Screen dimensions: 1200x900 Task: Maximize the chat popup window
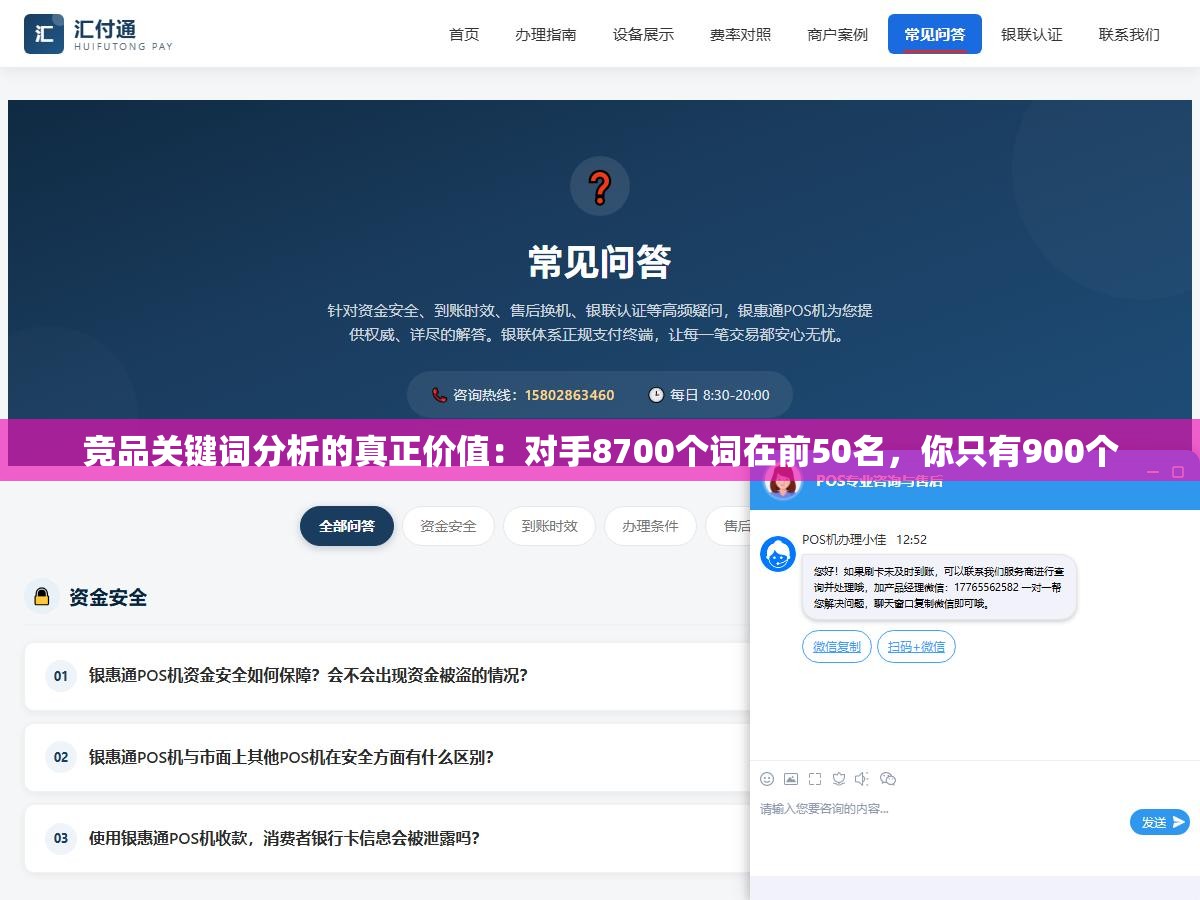[1178, 471]
